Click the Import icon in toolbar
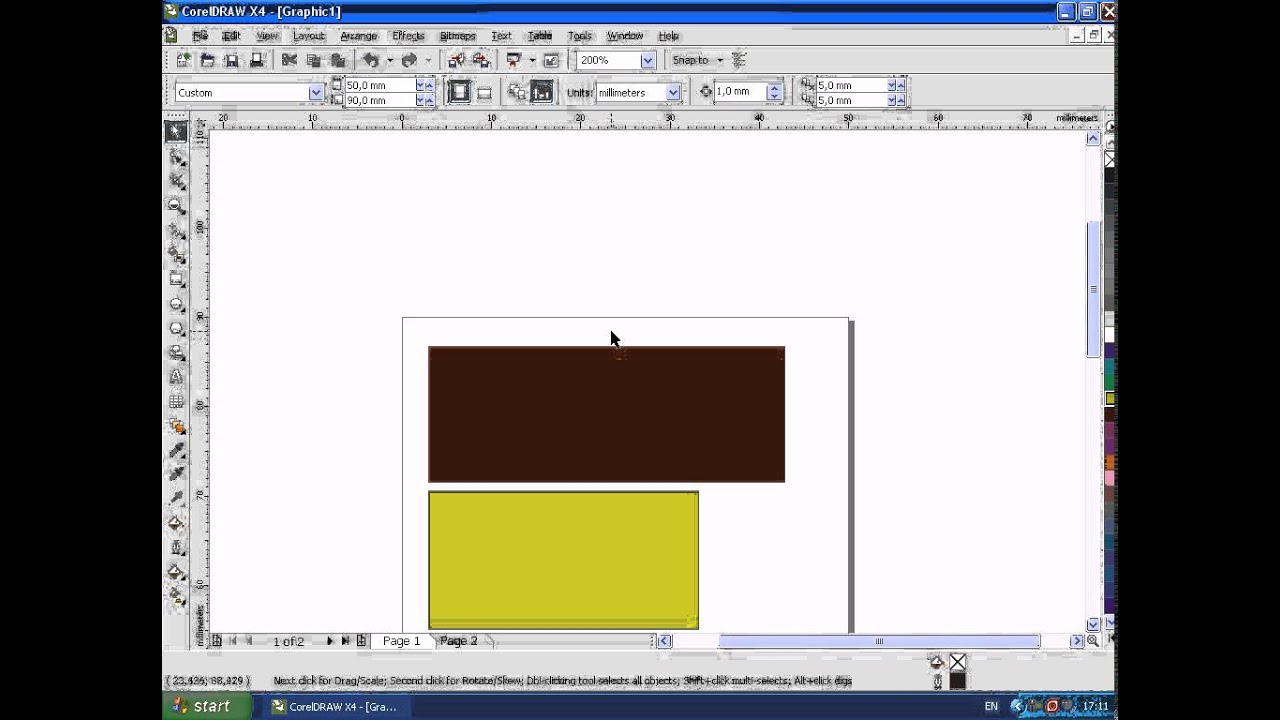This screenshot has height=720, width=1280. (x=456, y=60)
